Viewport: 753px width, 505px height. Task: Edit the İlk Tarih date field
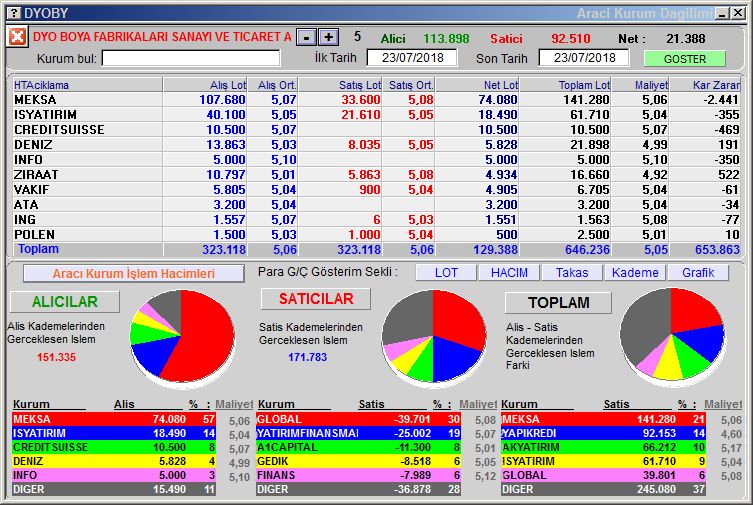(412, 58)
